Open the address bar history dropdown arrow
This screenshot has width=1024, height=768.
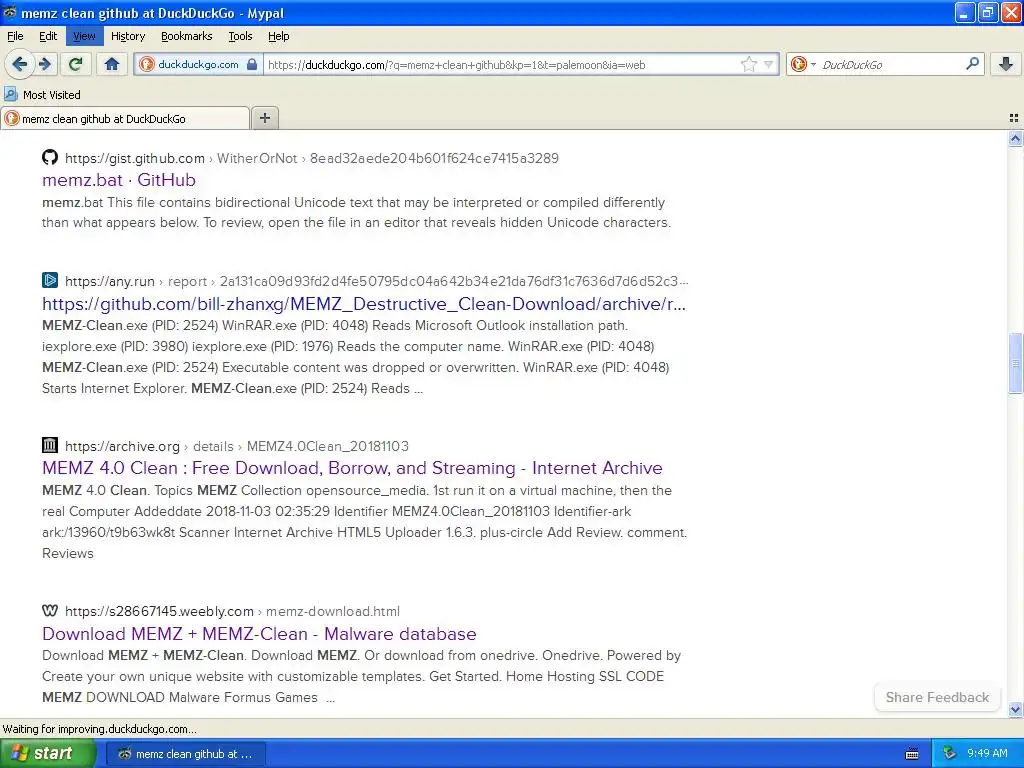(x=769, y=64)
